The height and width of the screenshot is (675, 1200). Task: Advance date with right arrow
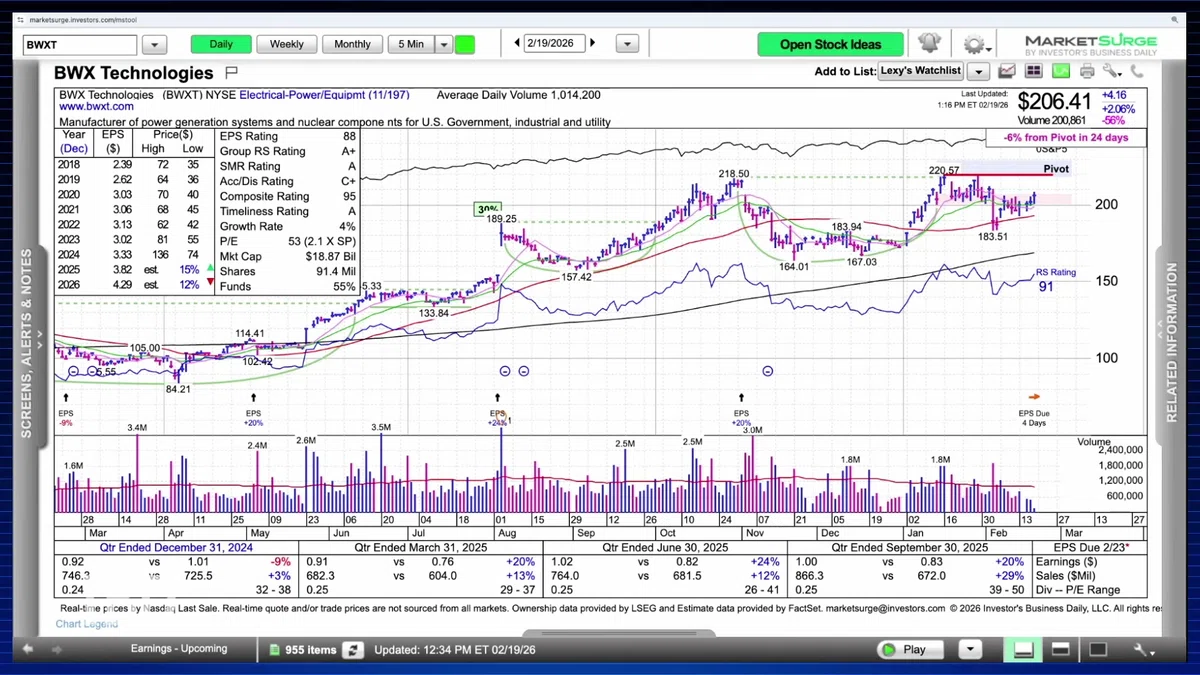[x=593, y=43]
